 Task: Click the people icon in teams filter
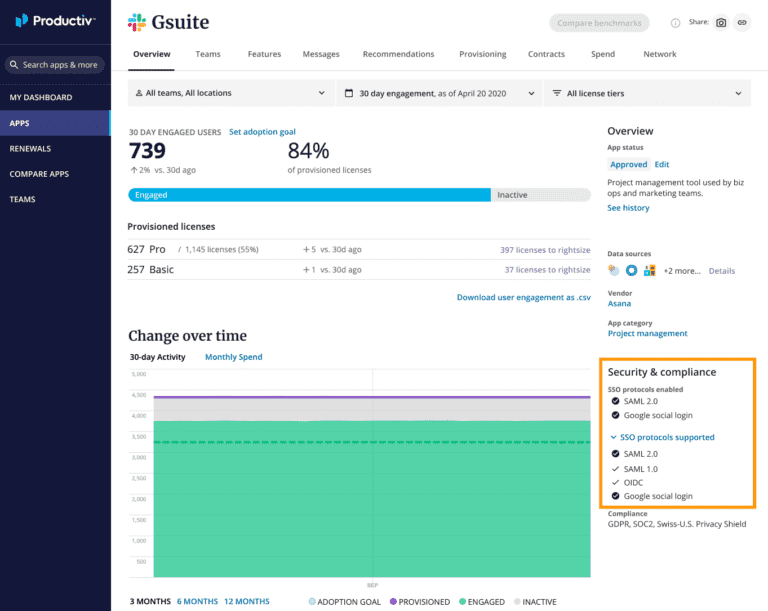pyautogui.click(x=139, y=93)
